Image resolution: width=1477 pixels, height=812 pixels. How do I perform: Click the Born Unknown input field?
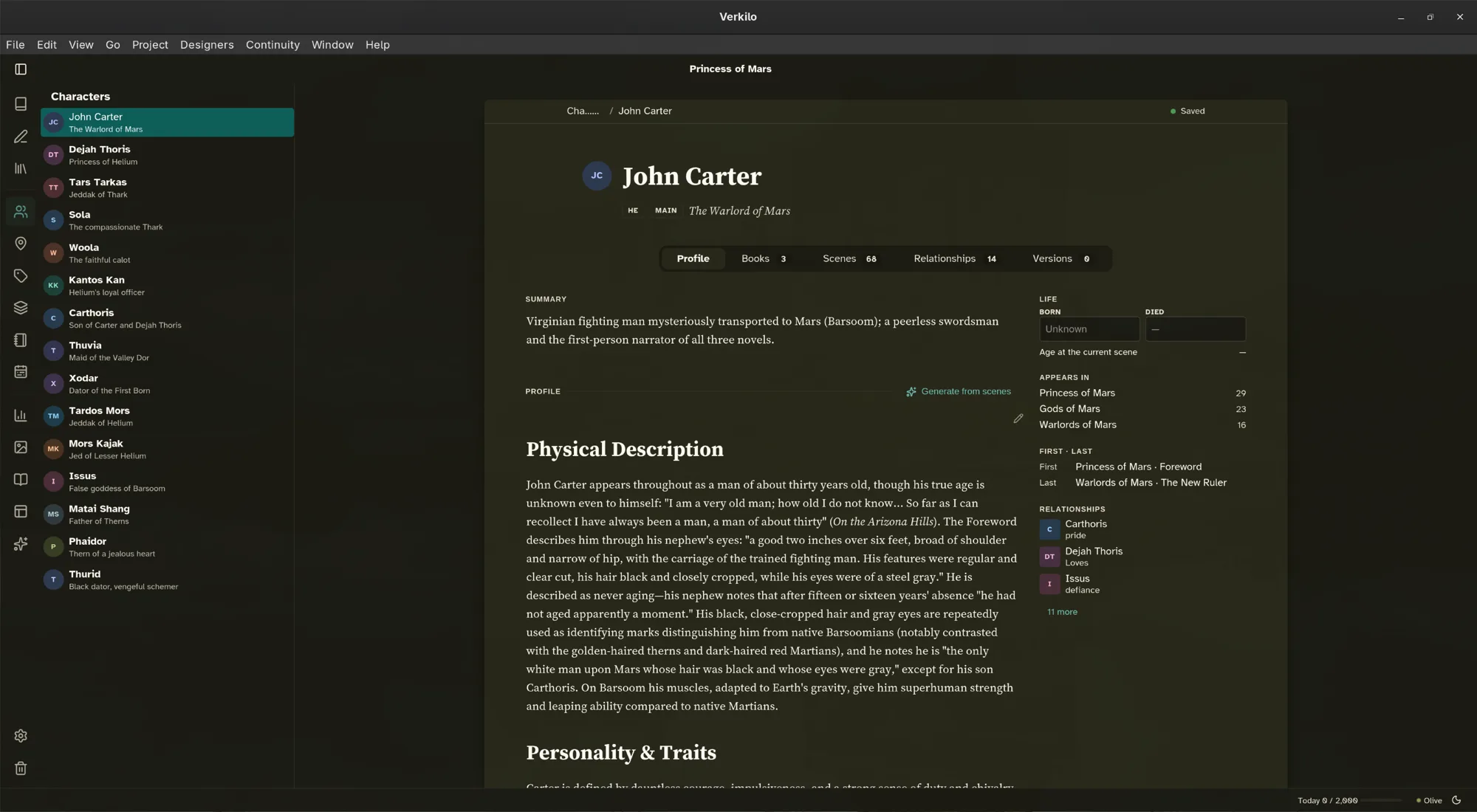1089,329
